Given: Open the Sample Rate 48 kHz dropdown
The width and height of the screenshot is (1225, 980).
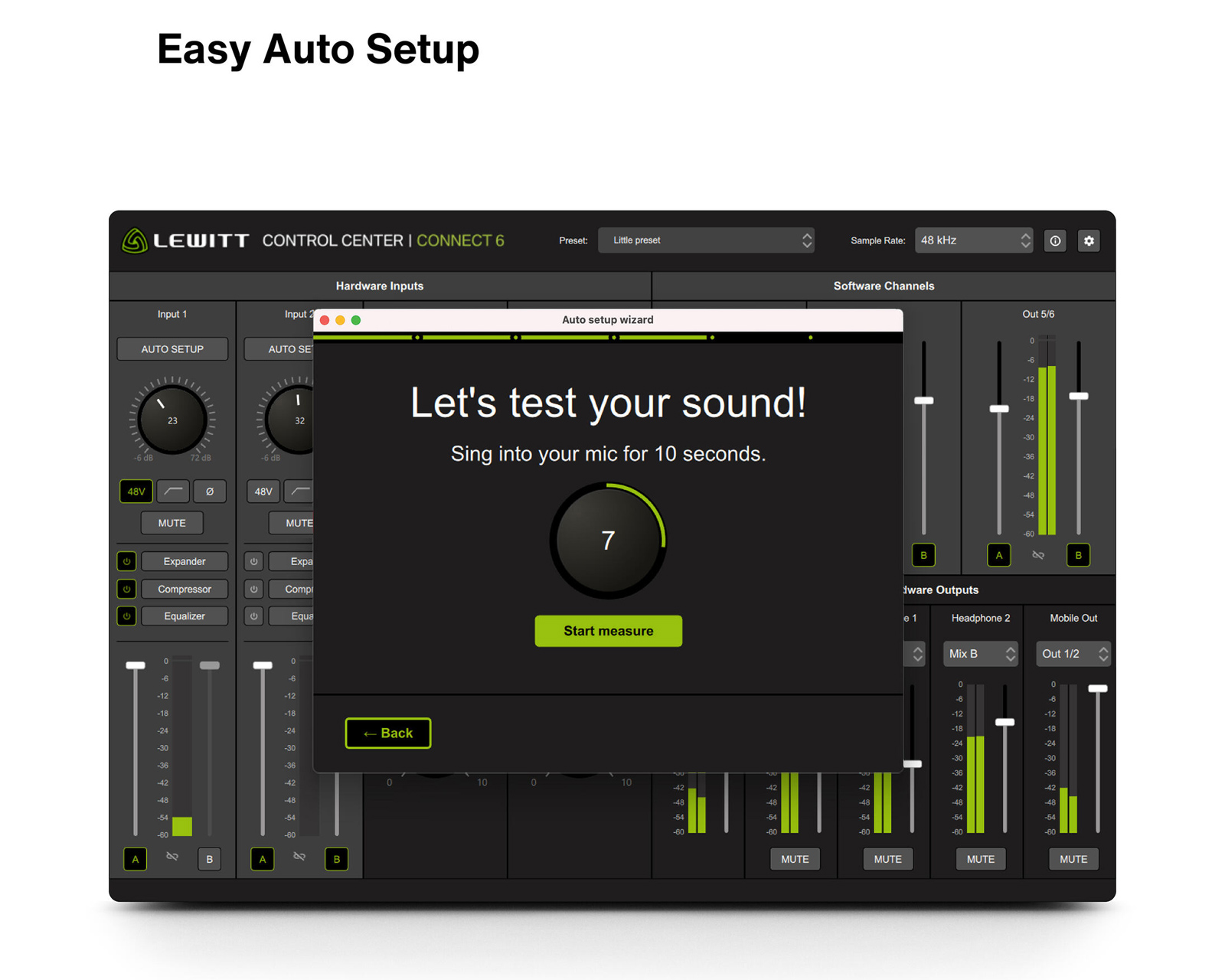Looking at the screenshot, I should click(974, 240).
